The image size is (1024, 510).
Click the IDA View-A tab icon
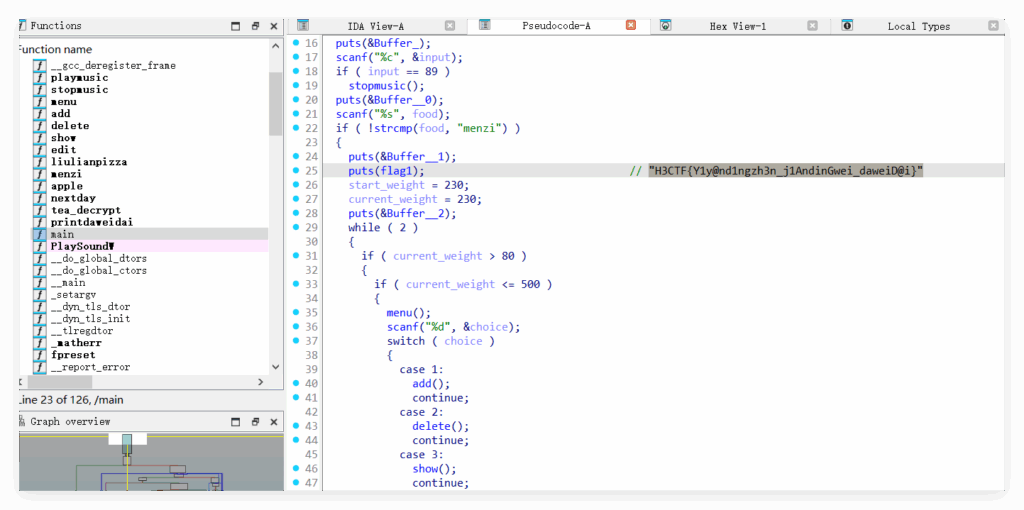pyautogui.click(x=303, y=26)
